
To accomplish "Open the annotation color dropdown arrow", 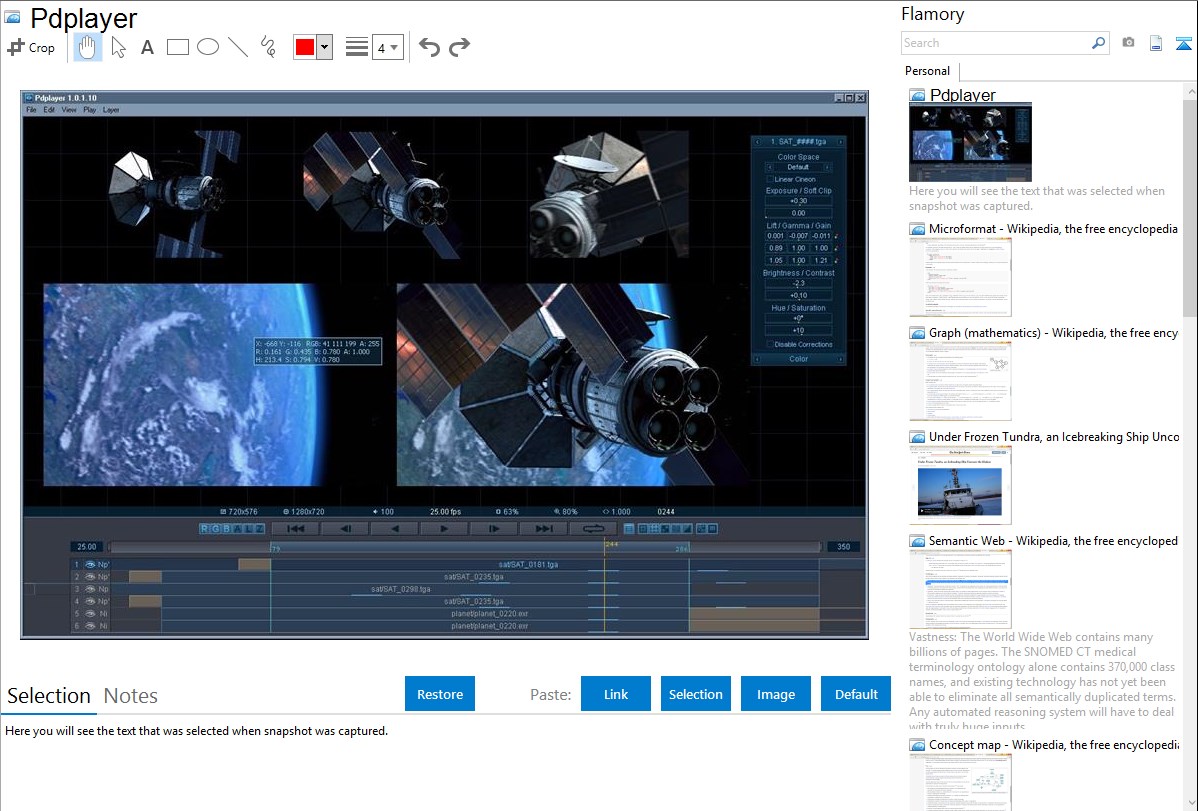I will point(324,47).
